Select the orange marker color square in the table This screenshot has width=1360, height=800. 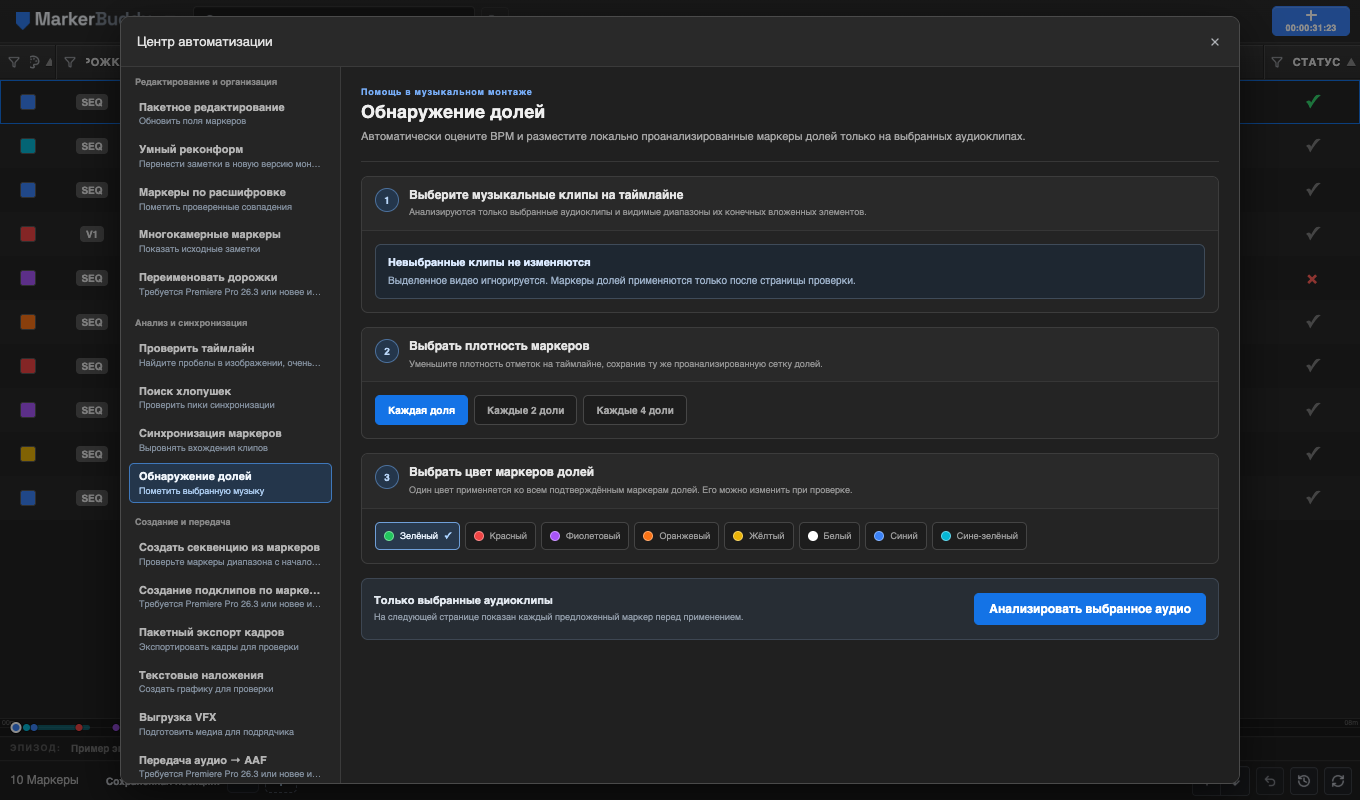coord(28,322)
